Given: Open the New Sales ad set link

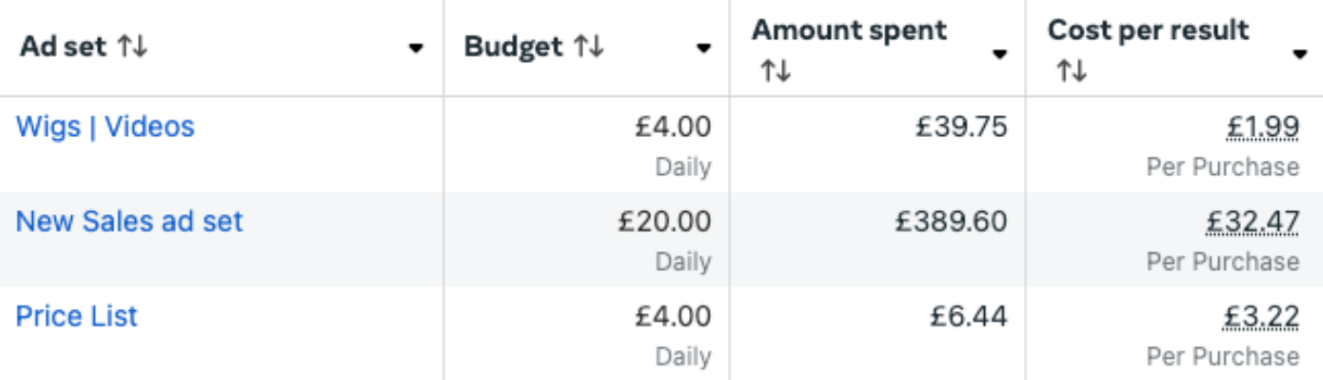Looking at the screenshot, I should coord(129,221).
